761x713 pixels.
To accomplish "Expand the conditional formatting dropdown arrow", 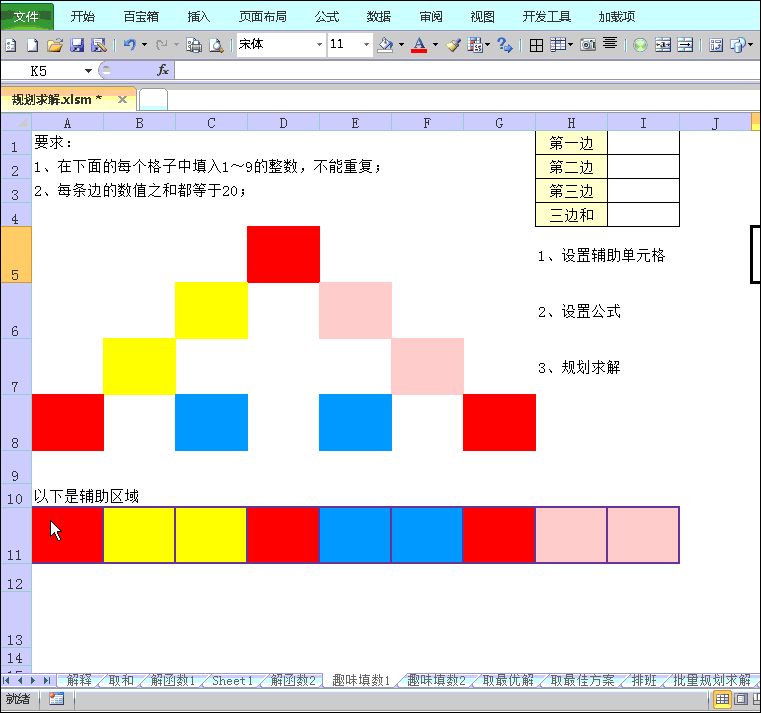I will click(x=487, y=45).
